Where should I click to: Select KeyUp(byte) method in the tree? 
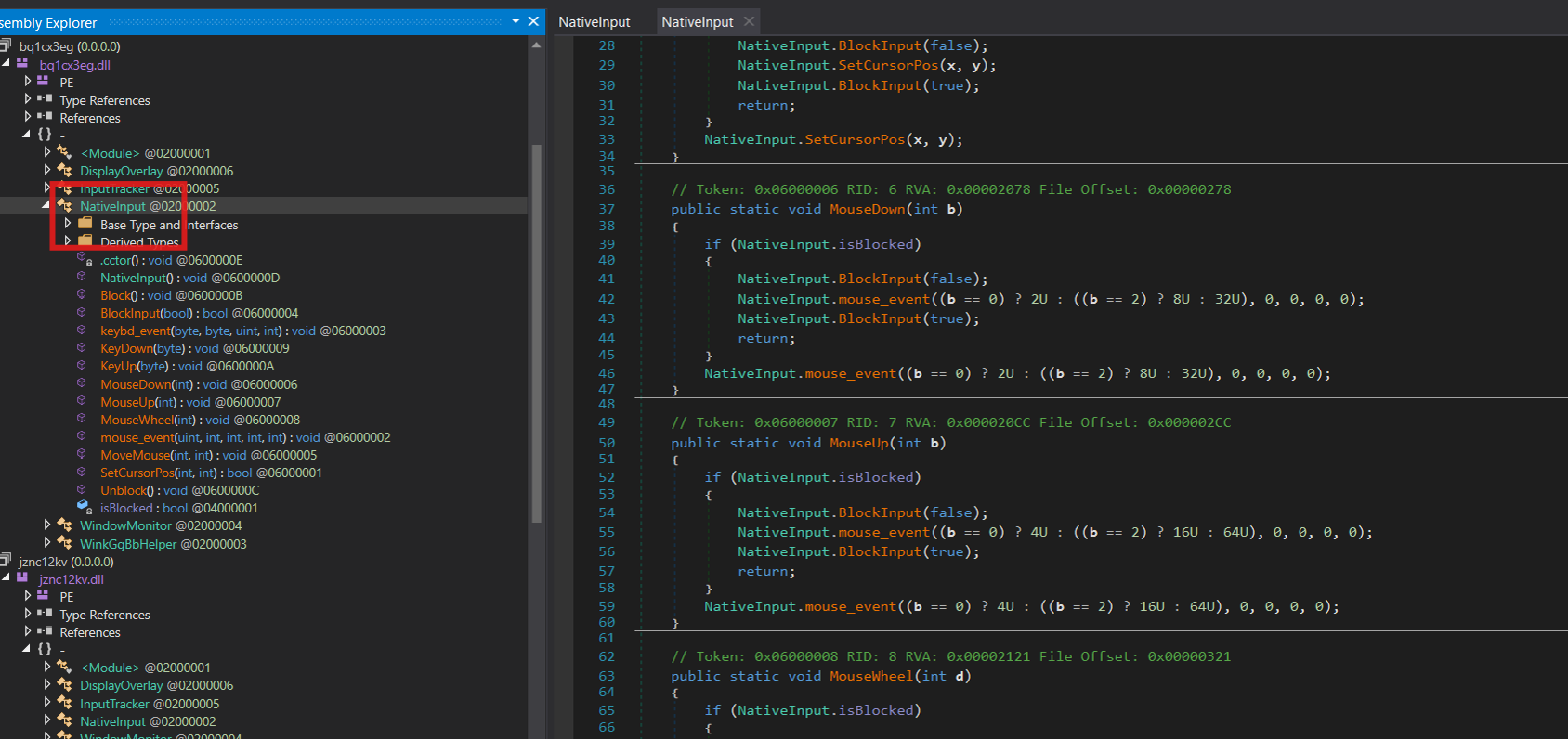(x=188, y=366)
